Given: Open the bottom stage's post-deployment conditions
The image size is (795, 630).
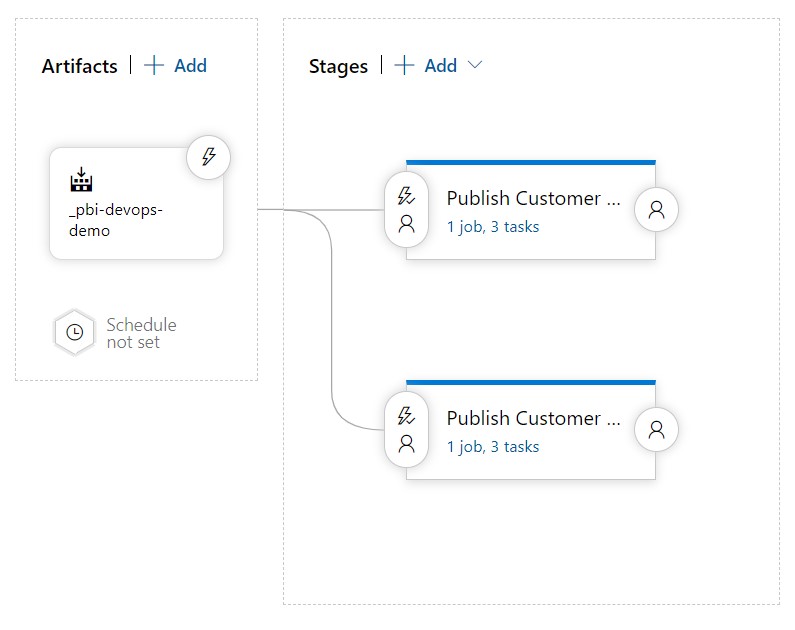Looking at the screenshot, I should tap(656, 429).
